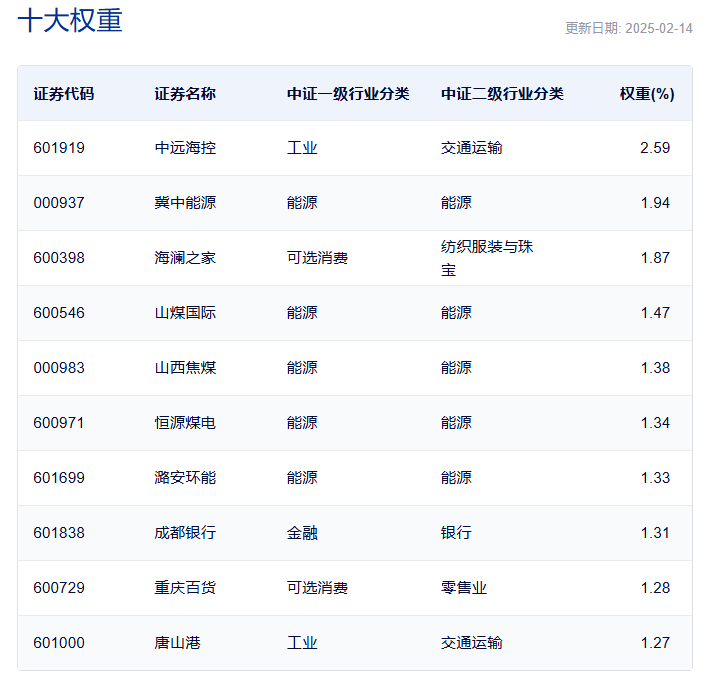Image resolution: width=710 pixels, height=687 pixels.
Task: Click the 1.94 weight value
Action: [x=655, y=203]
